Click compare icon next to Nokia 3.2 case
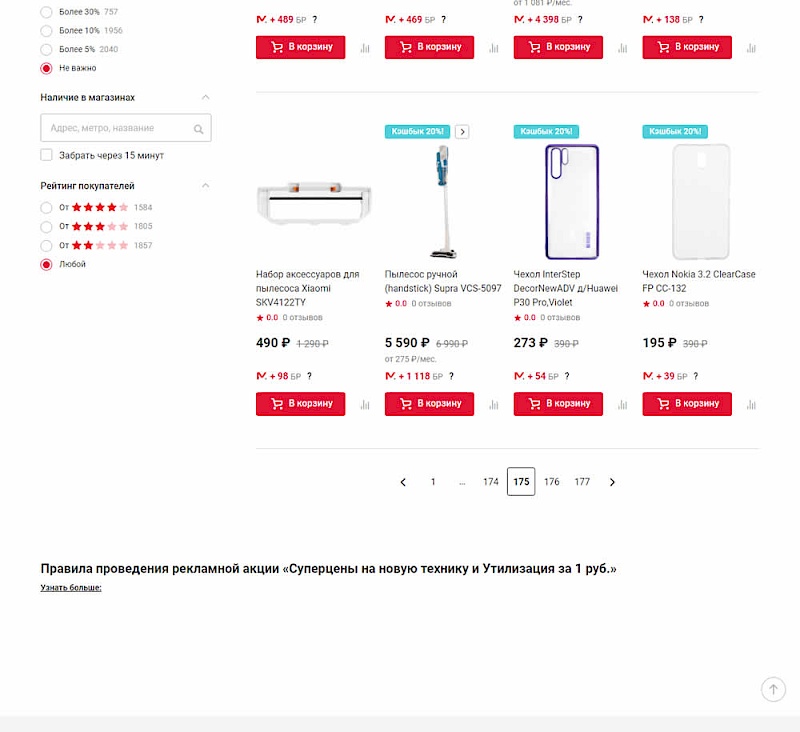 click(751, 404)
